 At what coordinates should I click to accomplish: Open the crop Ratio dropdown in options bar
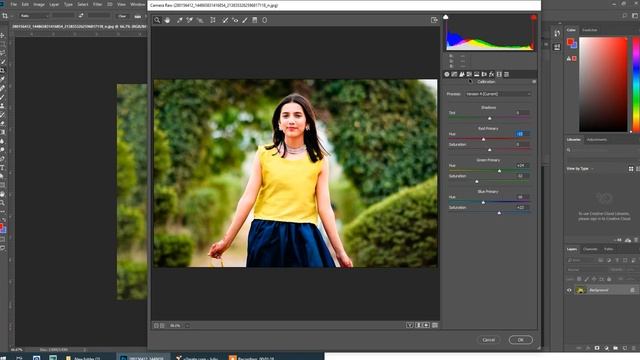coord(35,16)
